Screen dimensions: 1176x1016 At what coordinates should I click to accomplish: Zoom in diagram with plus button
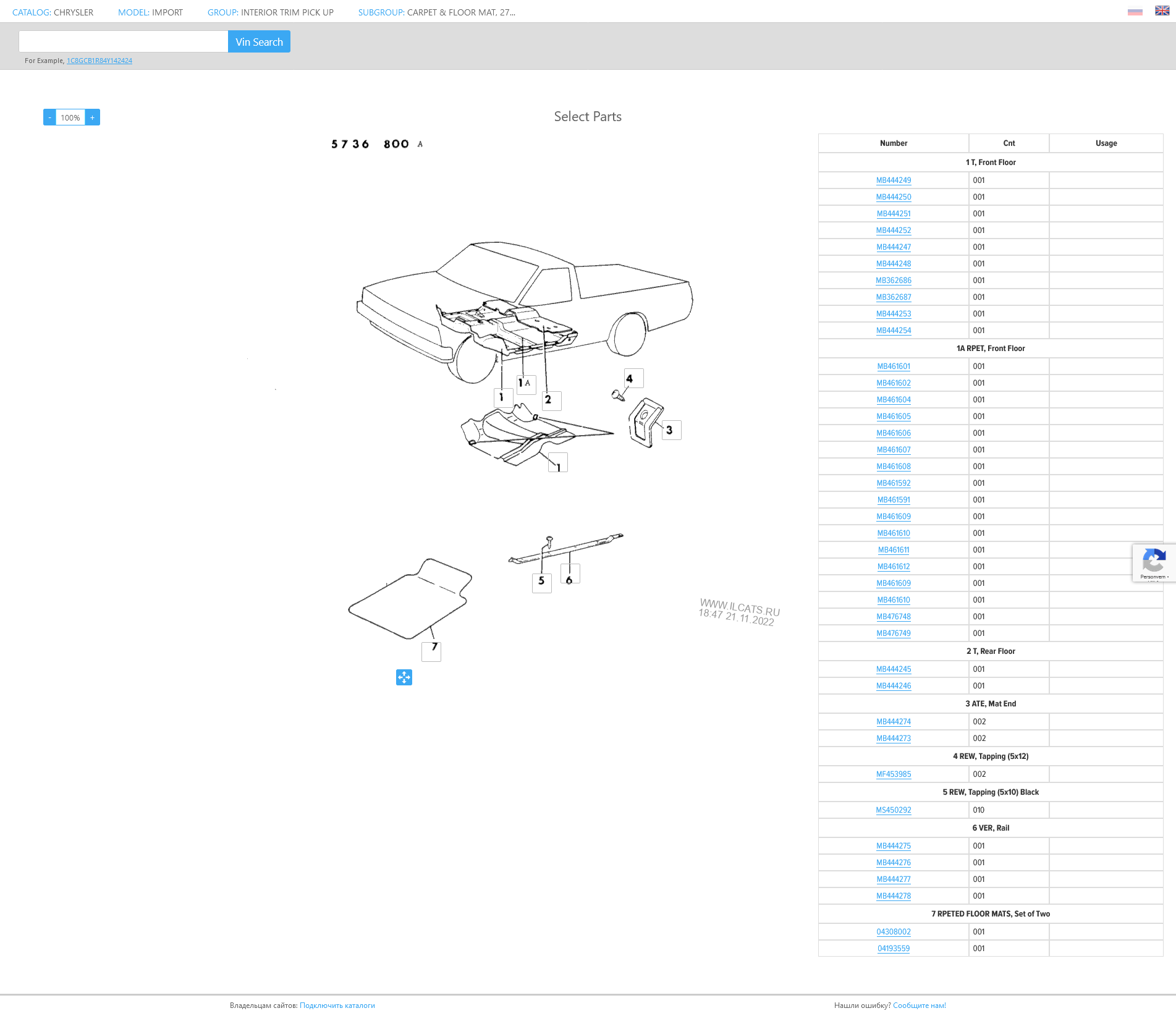(93, 117)
